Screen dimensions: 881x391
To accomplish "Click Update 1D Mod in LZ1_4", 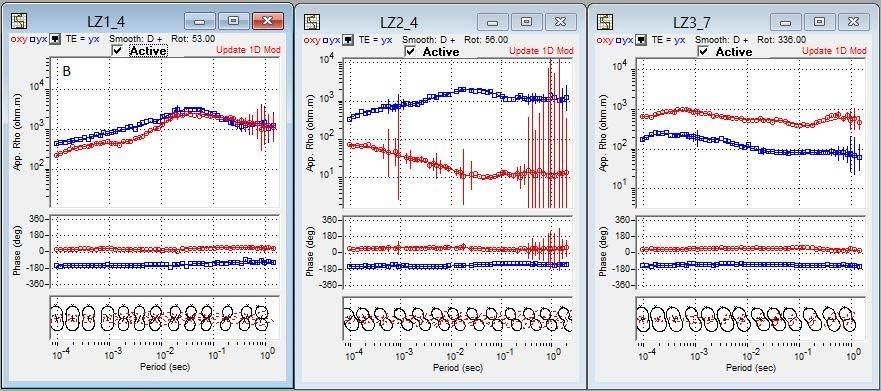I will tap(249, 51).
